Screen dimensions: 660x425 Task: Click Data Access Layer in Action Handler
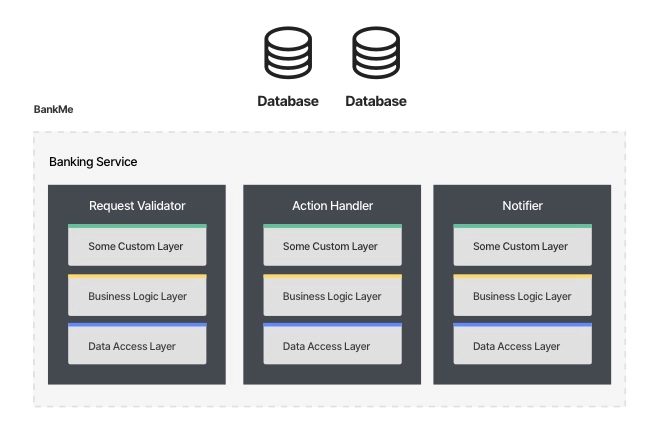(x=333, y=344)
